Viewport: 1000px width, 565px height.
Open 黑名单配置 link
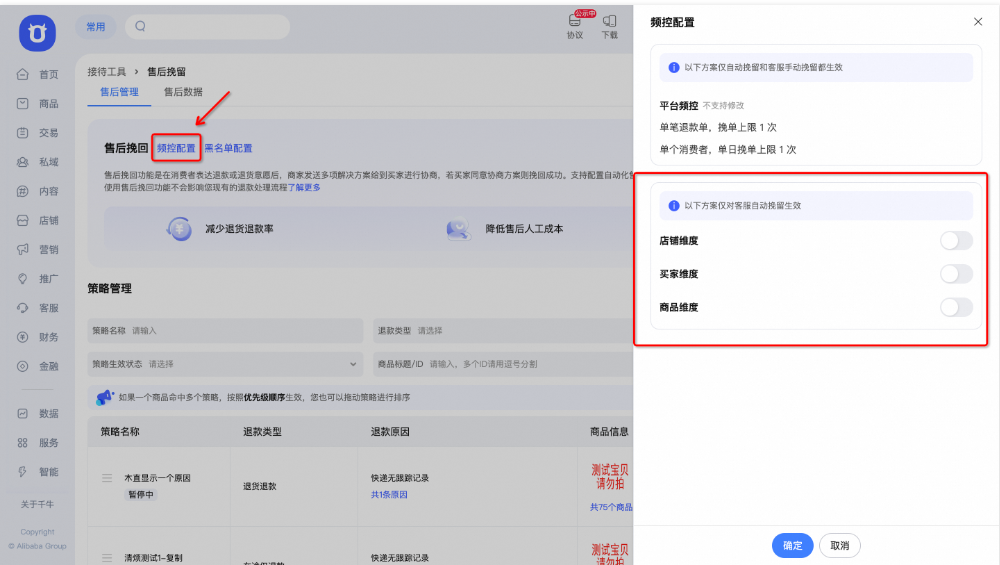point(228,148)
